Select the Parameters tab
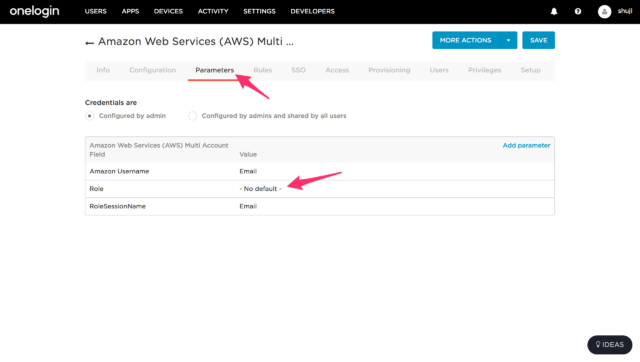The height and width of the screenshot is (362, 640). click(215, 70)
